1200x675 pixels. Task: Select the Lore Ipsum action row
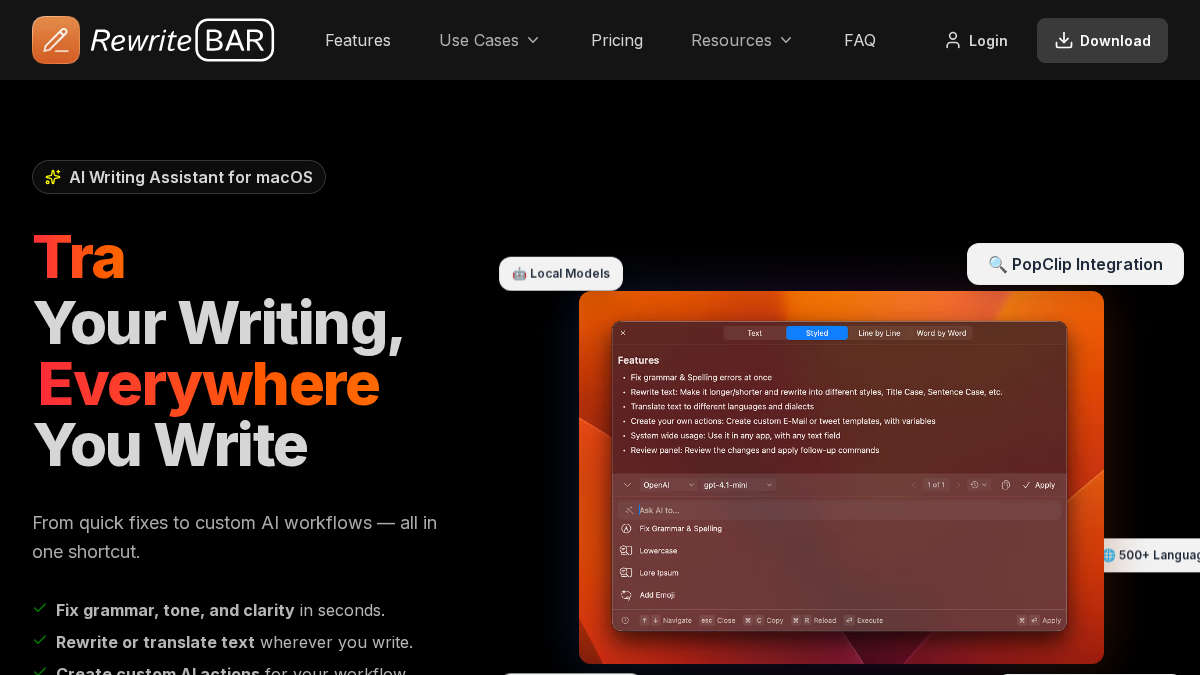(x=839, y=572)
